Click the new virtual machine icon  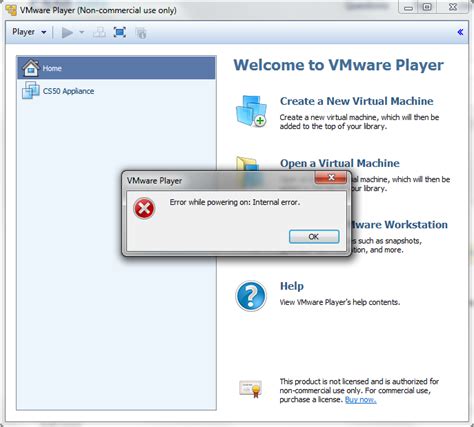251,111
